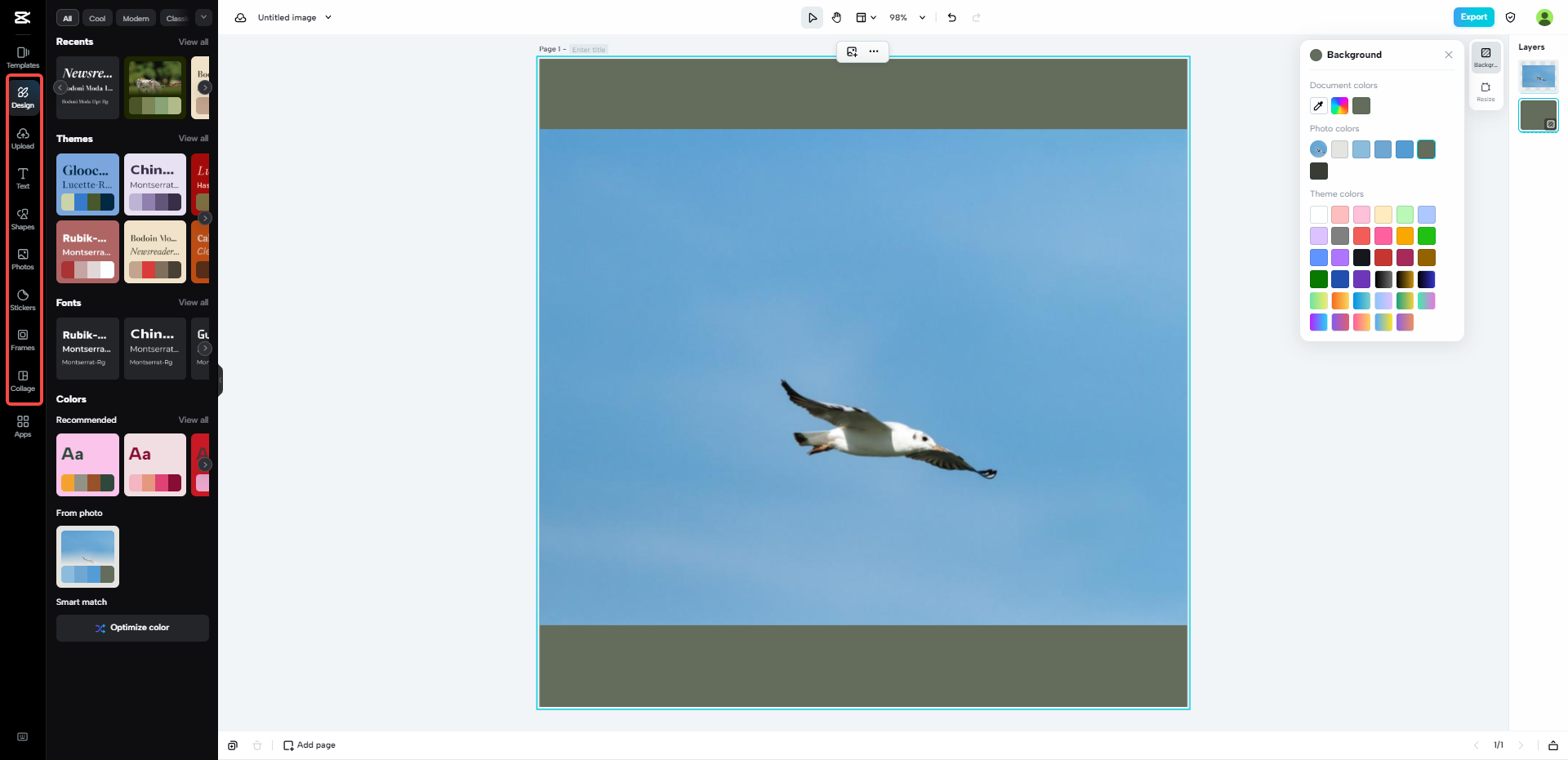
Task: Open the Shapes panel
Action: (22, 219)
